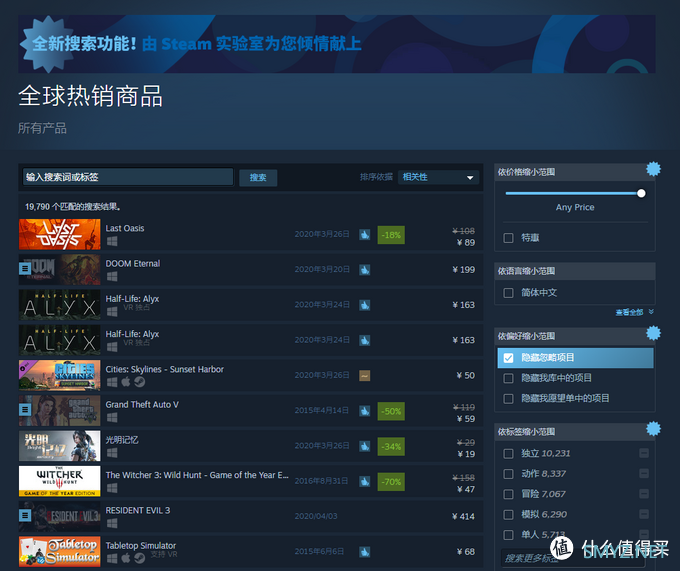
Task: Exclude the 模拟 tag with minus button
Action: (644, 514)
